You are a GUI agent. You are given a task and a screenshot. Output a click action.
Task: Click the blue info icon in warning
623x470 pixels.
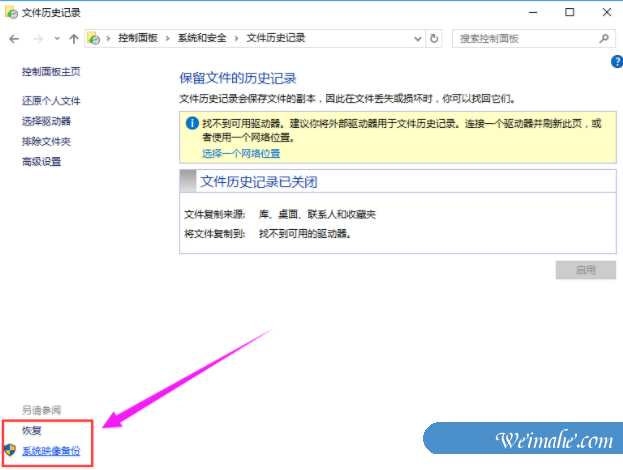click(192, 124)
